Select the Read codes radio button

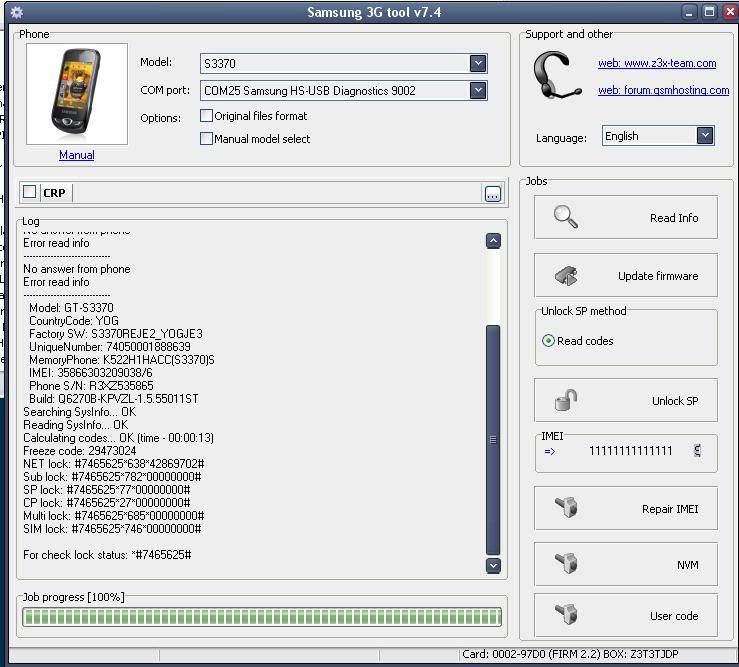(x=548, y=340)
